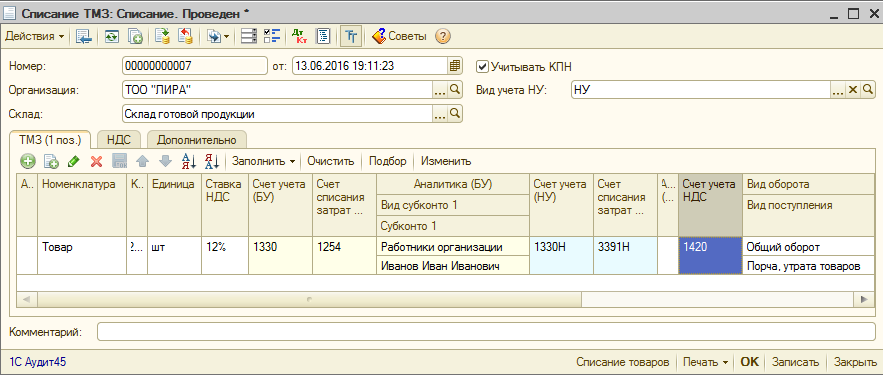
Task: Sort ascending А-Я icon
Action: click(189, 162)
